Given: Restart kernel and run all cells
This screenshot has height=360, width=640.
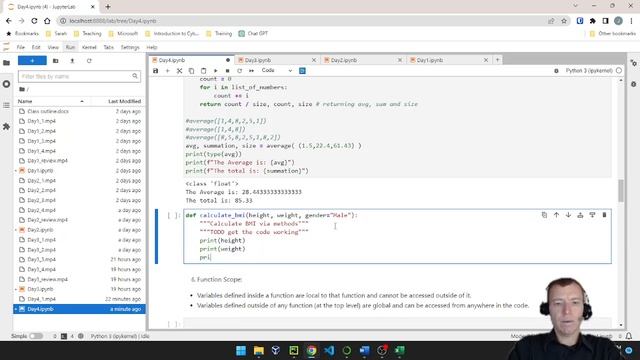Looking at the screenshot, I should click(x=251, y=71).
